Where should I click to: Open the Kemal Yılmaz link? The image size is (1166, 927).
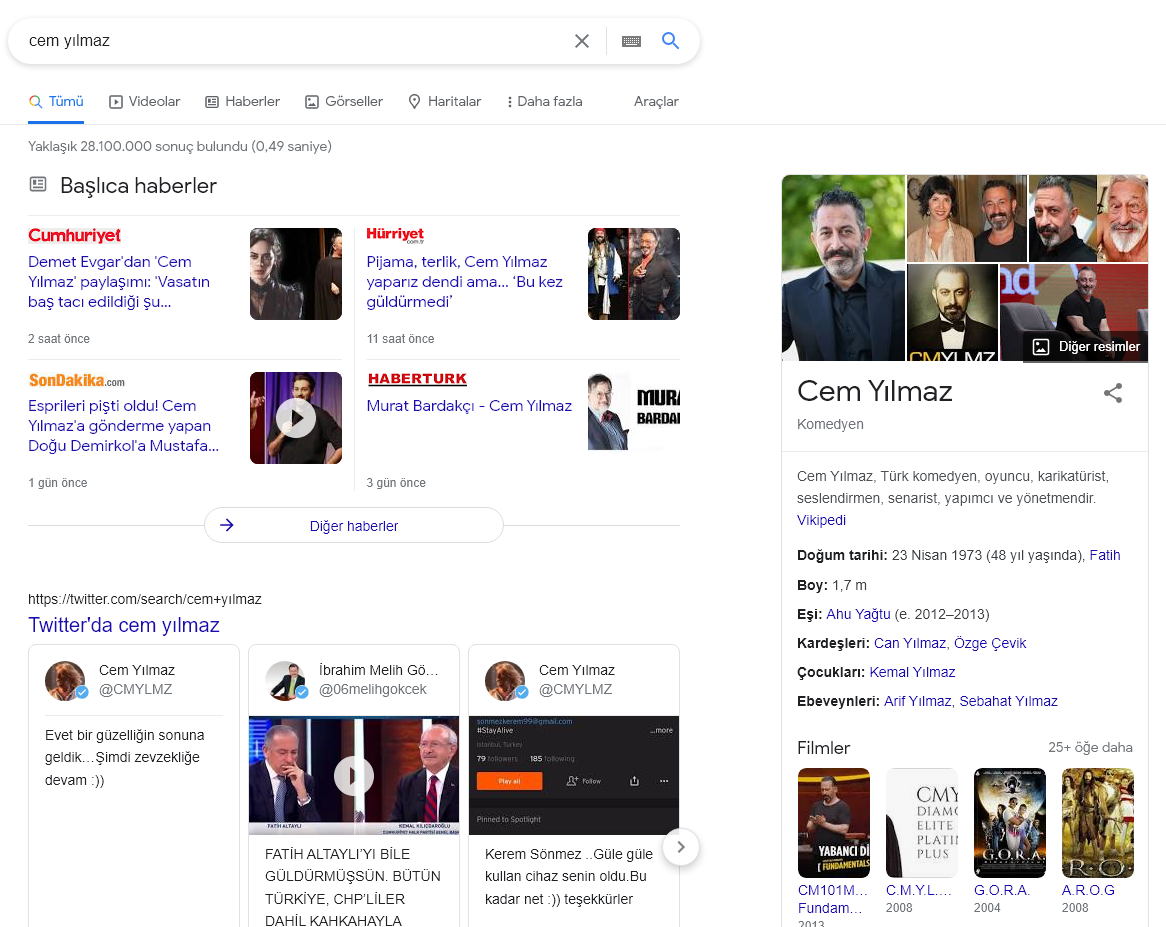912,672
